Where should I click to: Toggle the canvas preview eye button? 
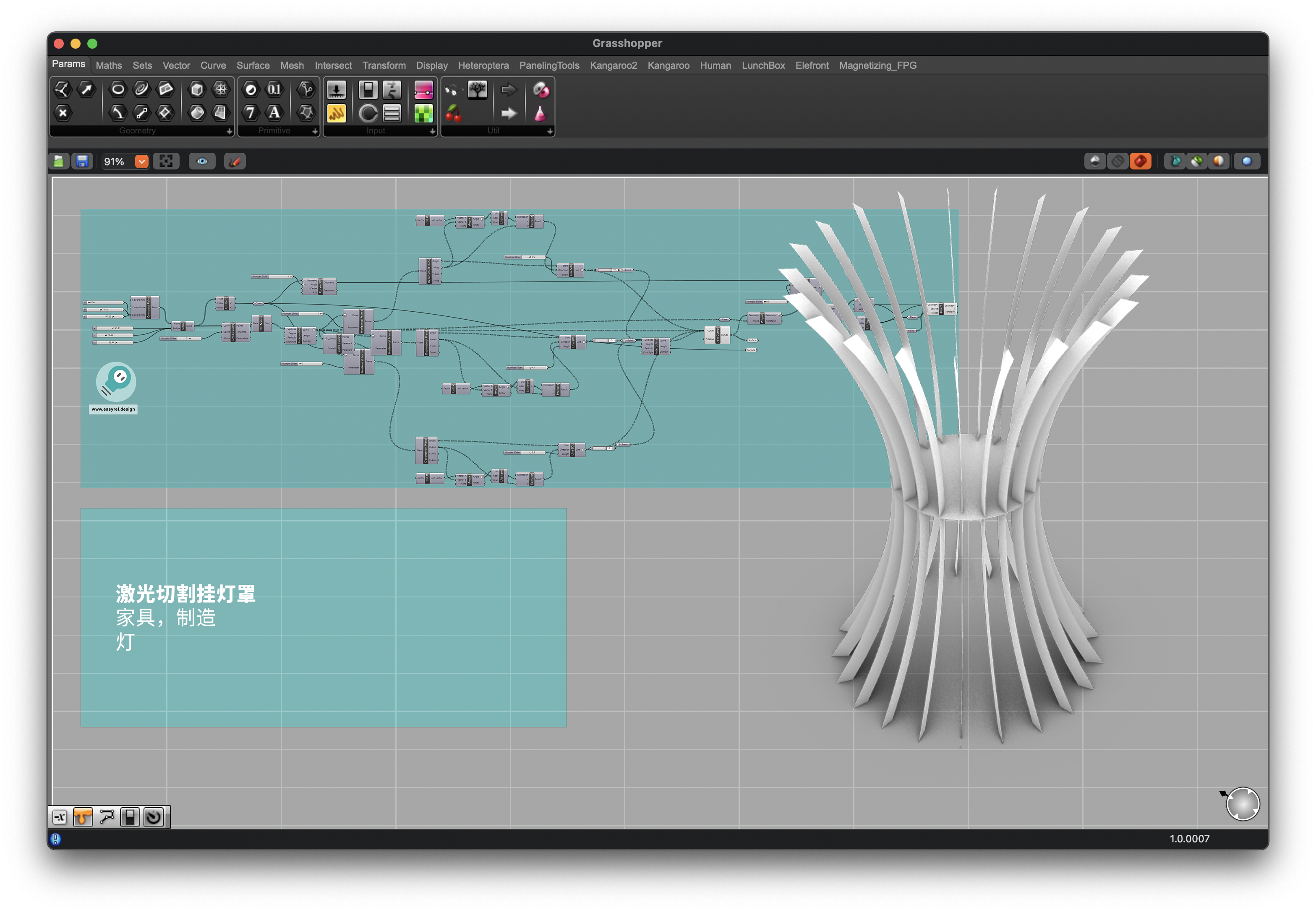(x=202, y=162)
